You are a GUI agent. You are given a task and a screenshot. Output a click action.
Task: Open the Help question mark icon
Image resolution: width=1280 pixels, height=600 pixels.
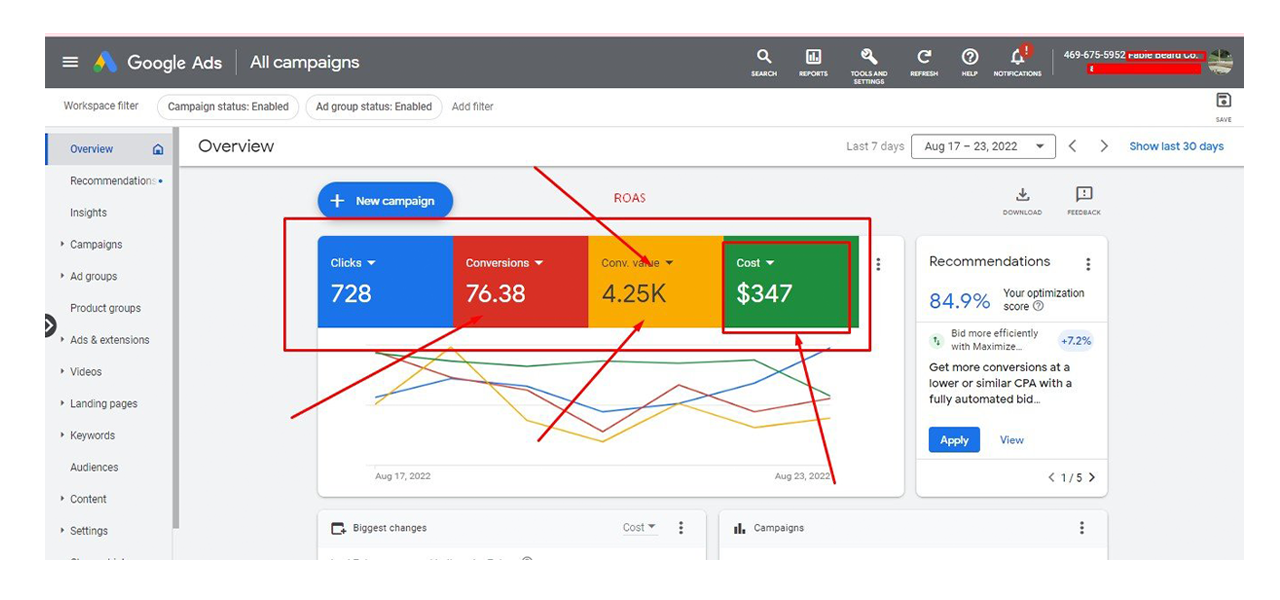tap(969, 58)
